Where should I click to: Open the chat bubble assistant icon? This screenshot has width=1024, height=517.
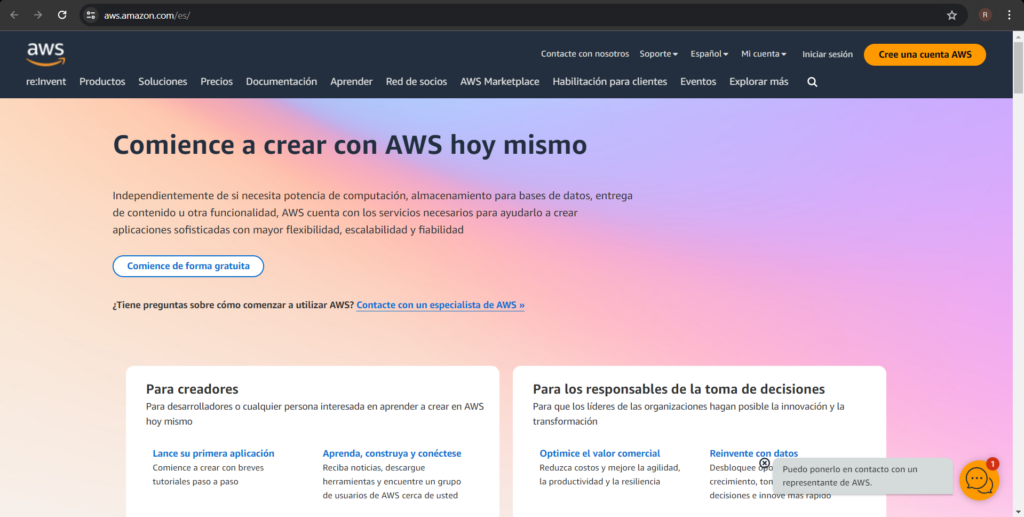(x=979, y=480)
